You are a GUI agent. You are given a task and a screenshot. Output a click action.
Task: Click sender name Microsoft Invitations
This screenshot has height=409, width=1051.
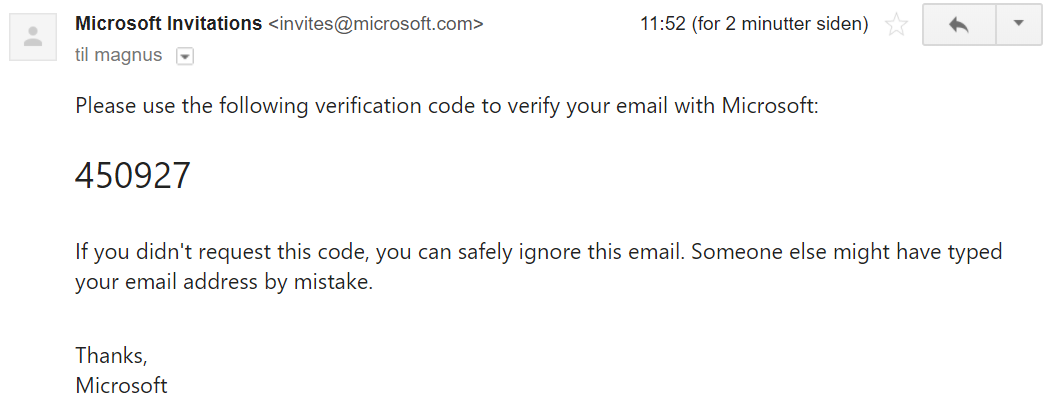(169, 24)
